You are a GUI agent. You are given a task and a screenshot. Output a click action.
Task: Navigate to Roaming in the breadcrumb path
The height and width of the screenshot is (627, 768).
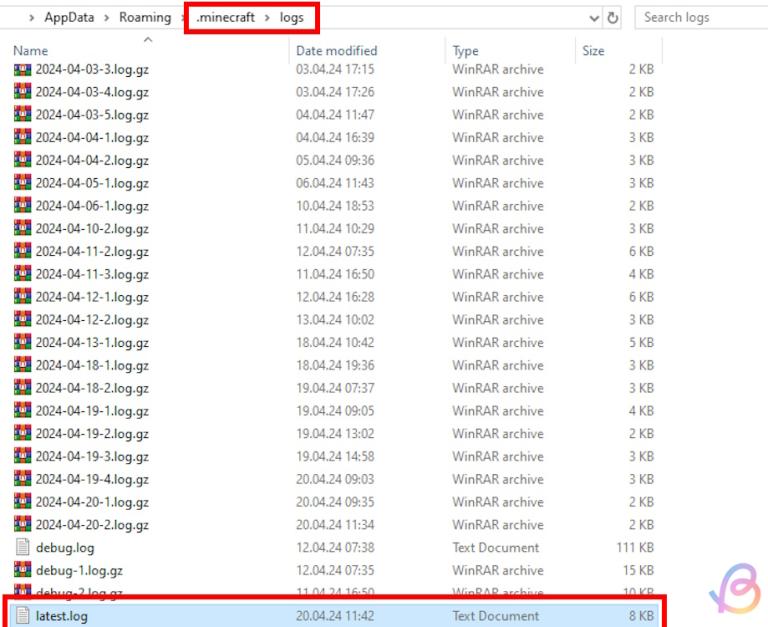tap(143, 18)
